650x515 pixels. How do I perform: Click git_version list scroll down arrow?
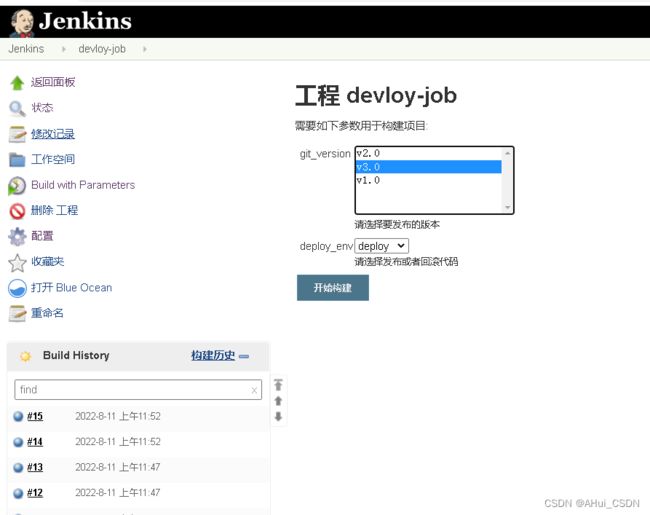507,207
